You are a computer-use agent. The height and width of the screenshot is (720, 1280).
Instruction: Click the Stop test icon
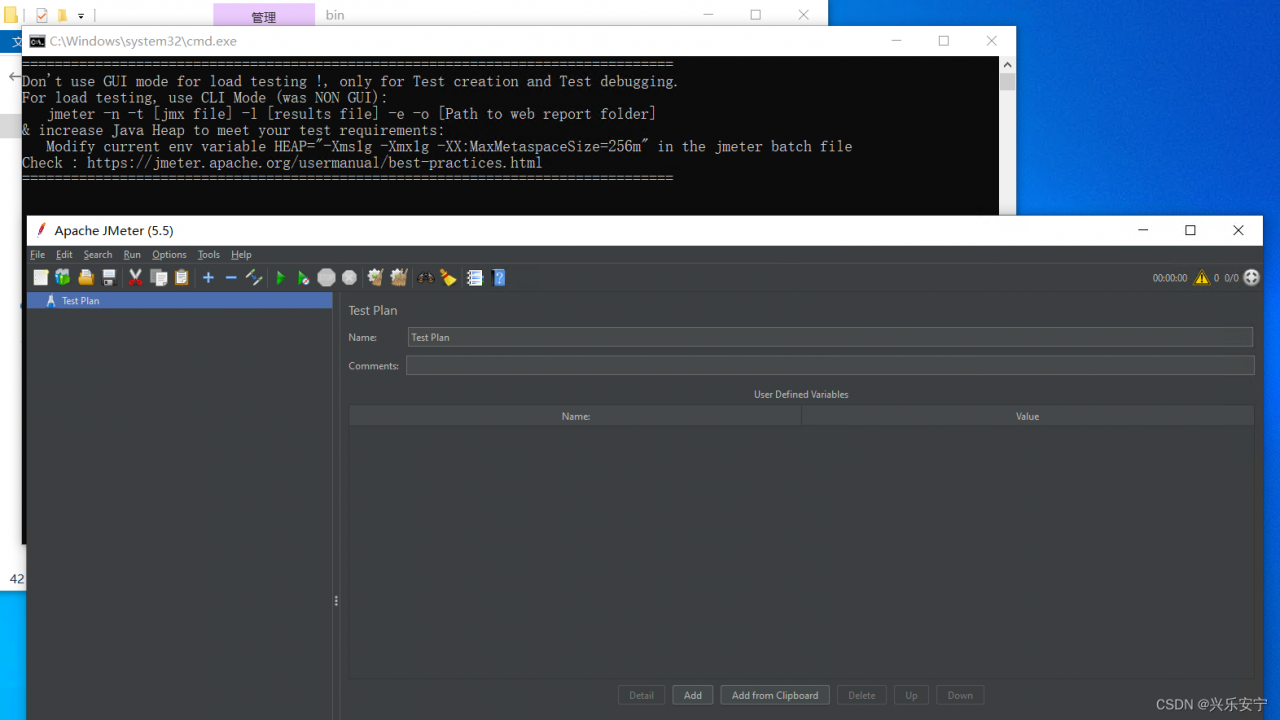tap(326, 278)
